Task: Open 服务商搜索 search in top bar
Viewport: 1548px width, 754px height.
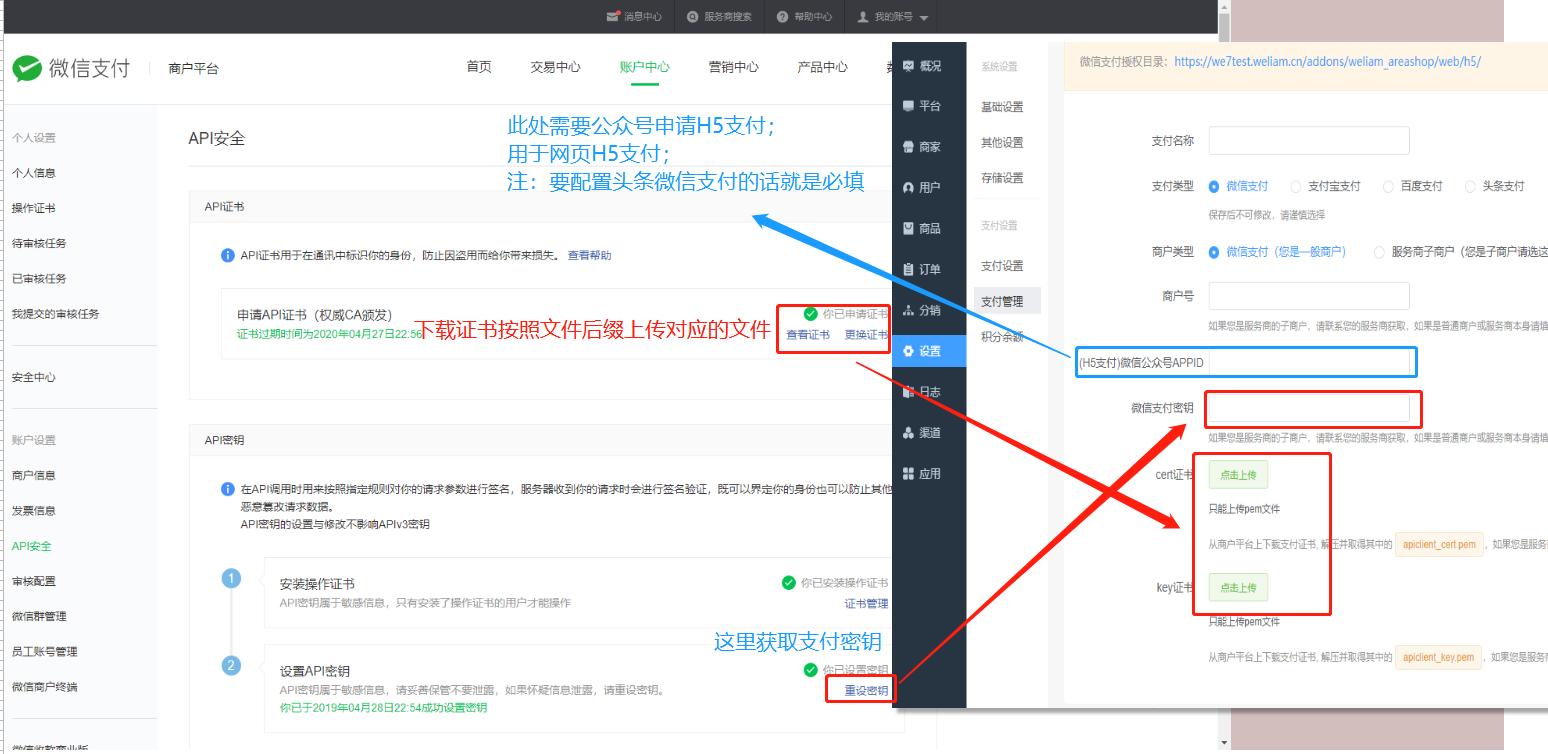Action: click(x=719, y=17)
